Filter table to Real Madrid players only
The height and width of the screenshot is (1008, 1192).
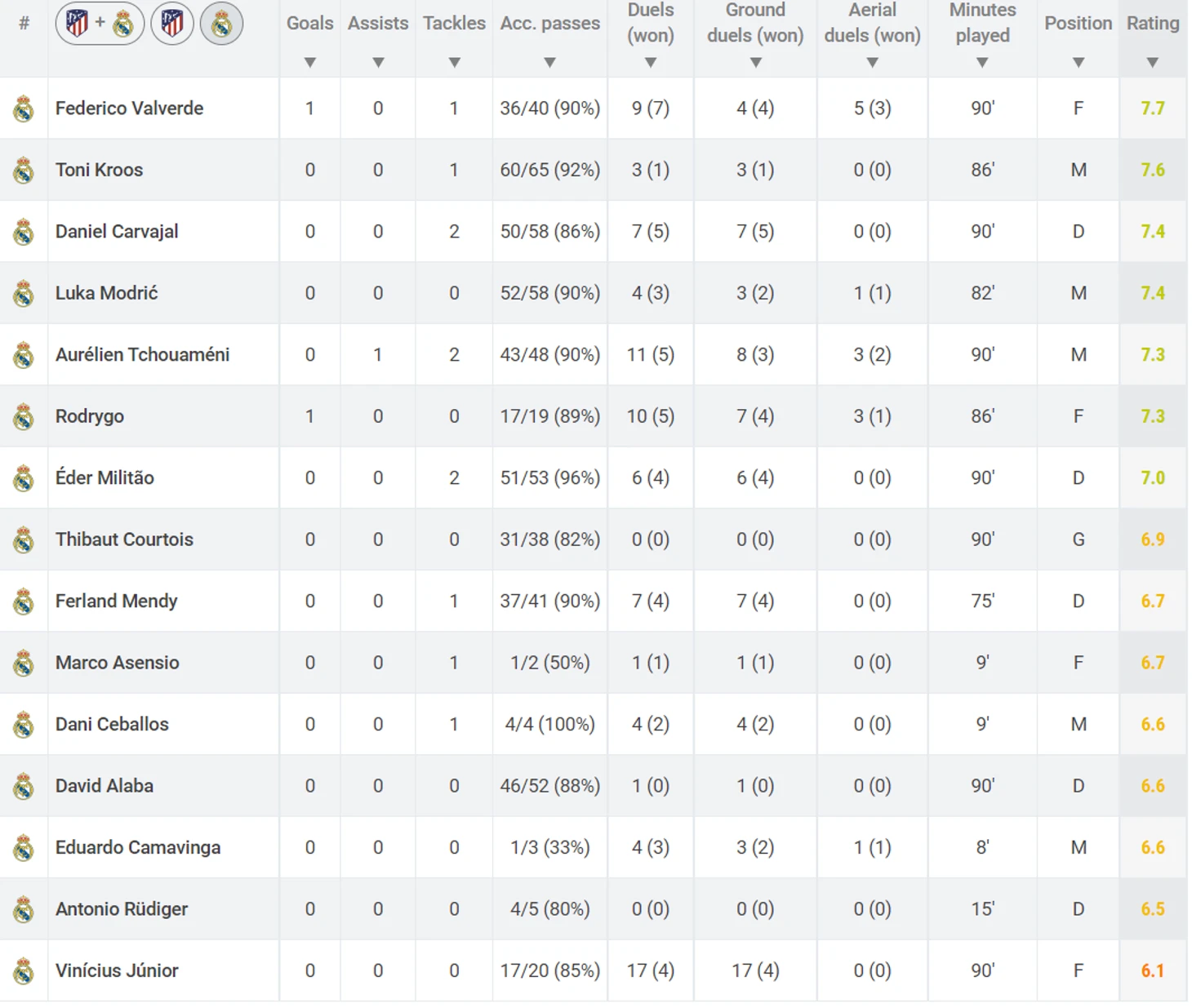[221, 23]
